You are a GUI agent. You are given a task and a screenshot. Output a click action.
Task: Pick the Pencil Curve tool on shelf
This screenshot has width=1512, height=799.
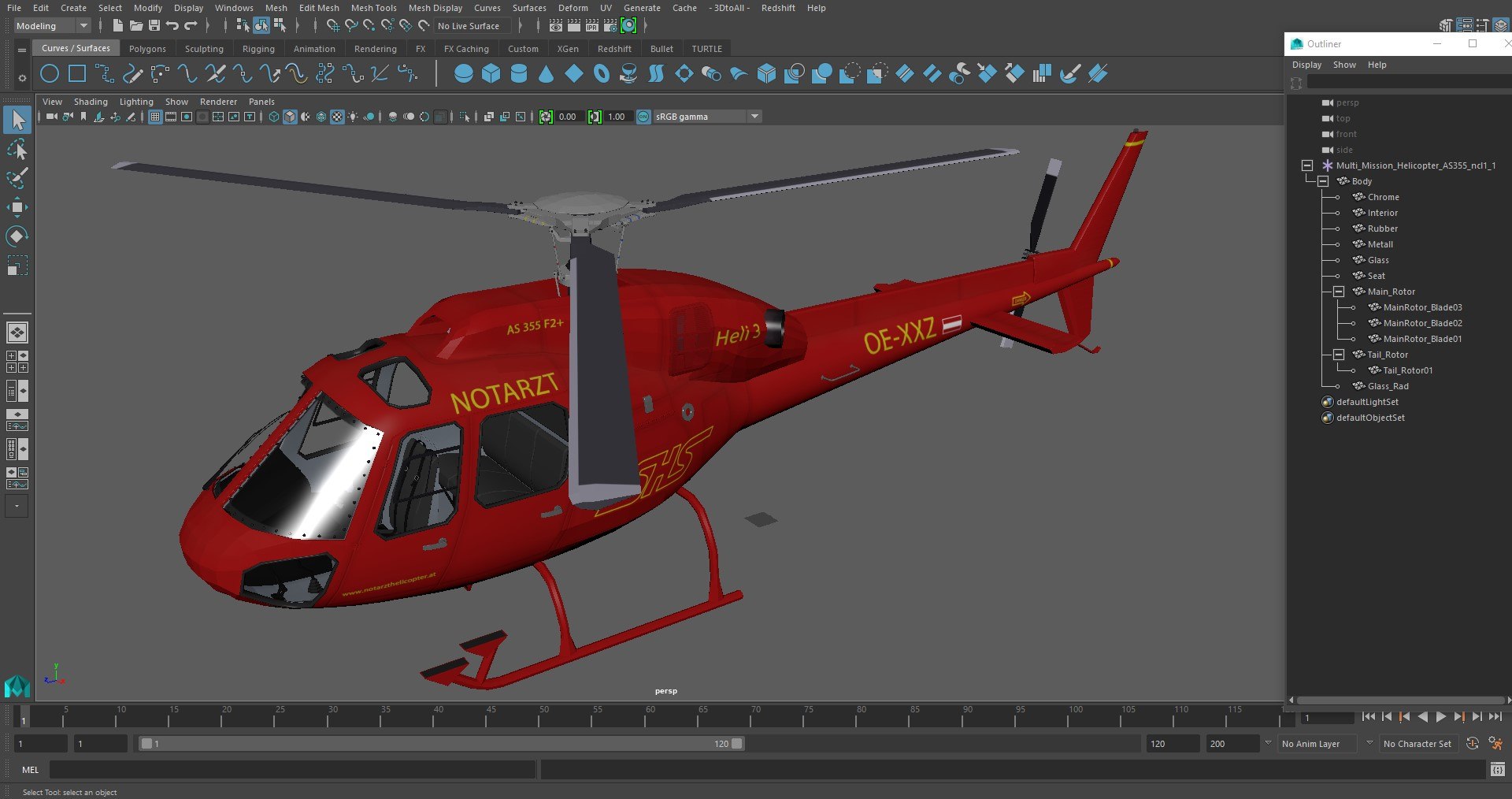[132, 74]
